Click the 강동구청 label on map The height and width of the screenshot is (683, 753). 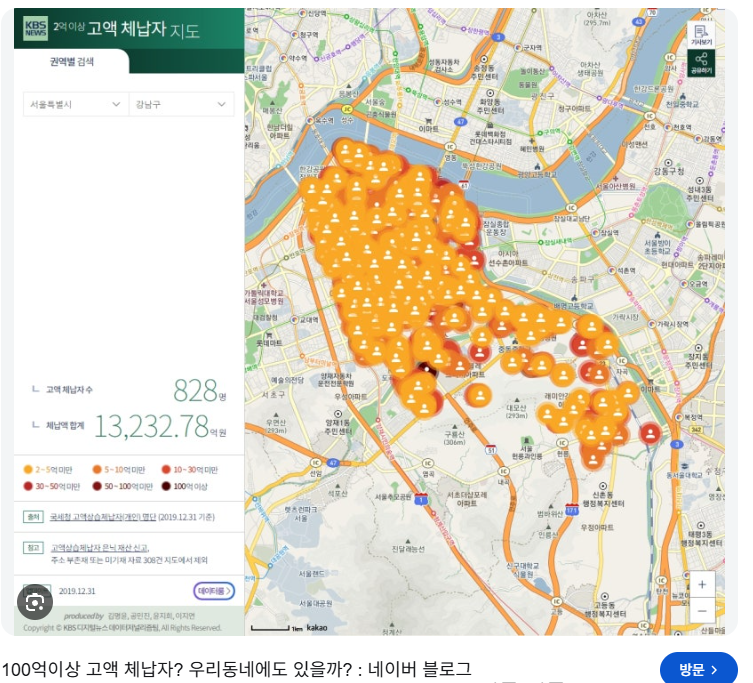(x=668, y=171)
